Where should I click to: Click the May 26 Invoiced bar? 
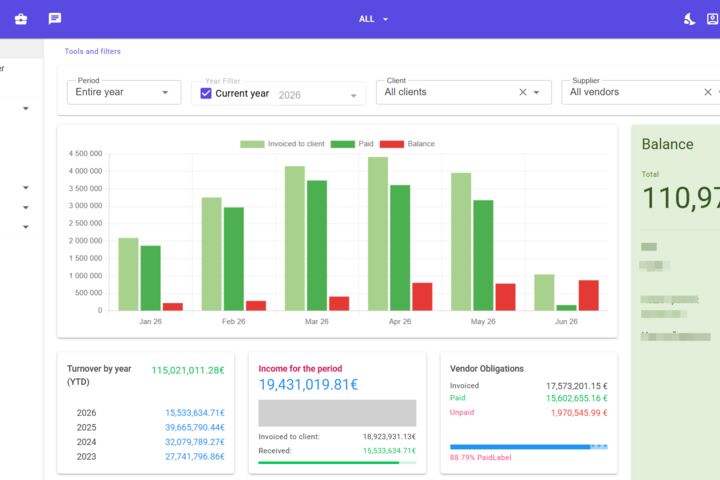pyautogui.click(x=461, y=242)
